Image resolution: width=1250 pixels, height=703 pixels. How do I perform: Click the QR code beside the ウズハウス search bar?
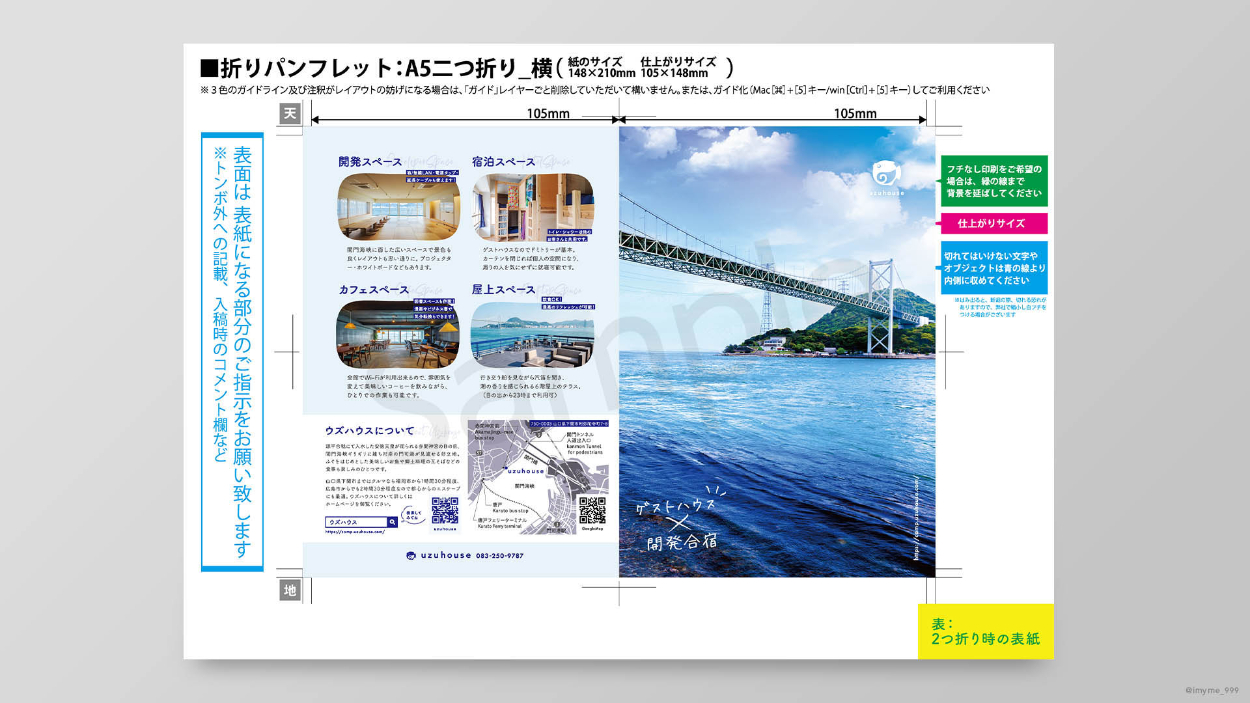click(x=444, y=510)
